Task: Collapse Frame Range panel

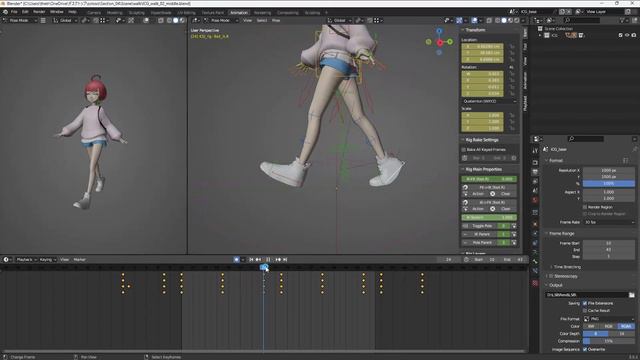Action: pos(561,233)
